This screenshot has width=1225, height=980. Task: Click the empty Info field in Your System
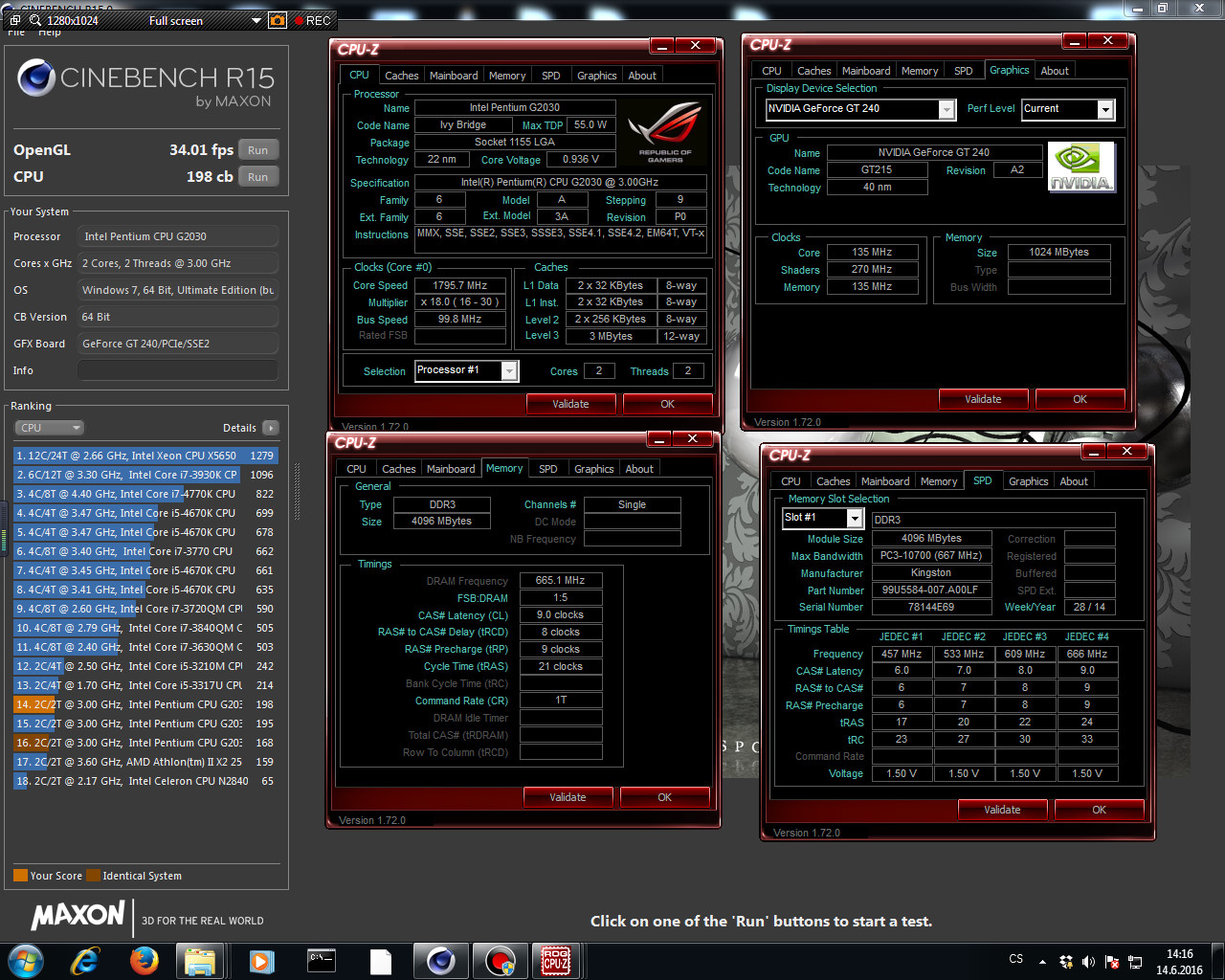click(x=178, y=370)
